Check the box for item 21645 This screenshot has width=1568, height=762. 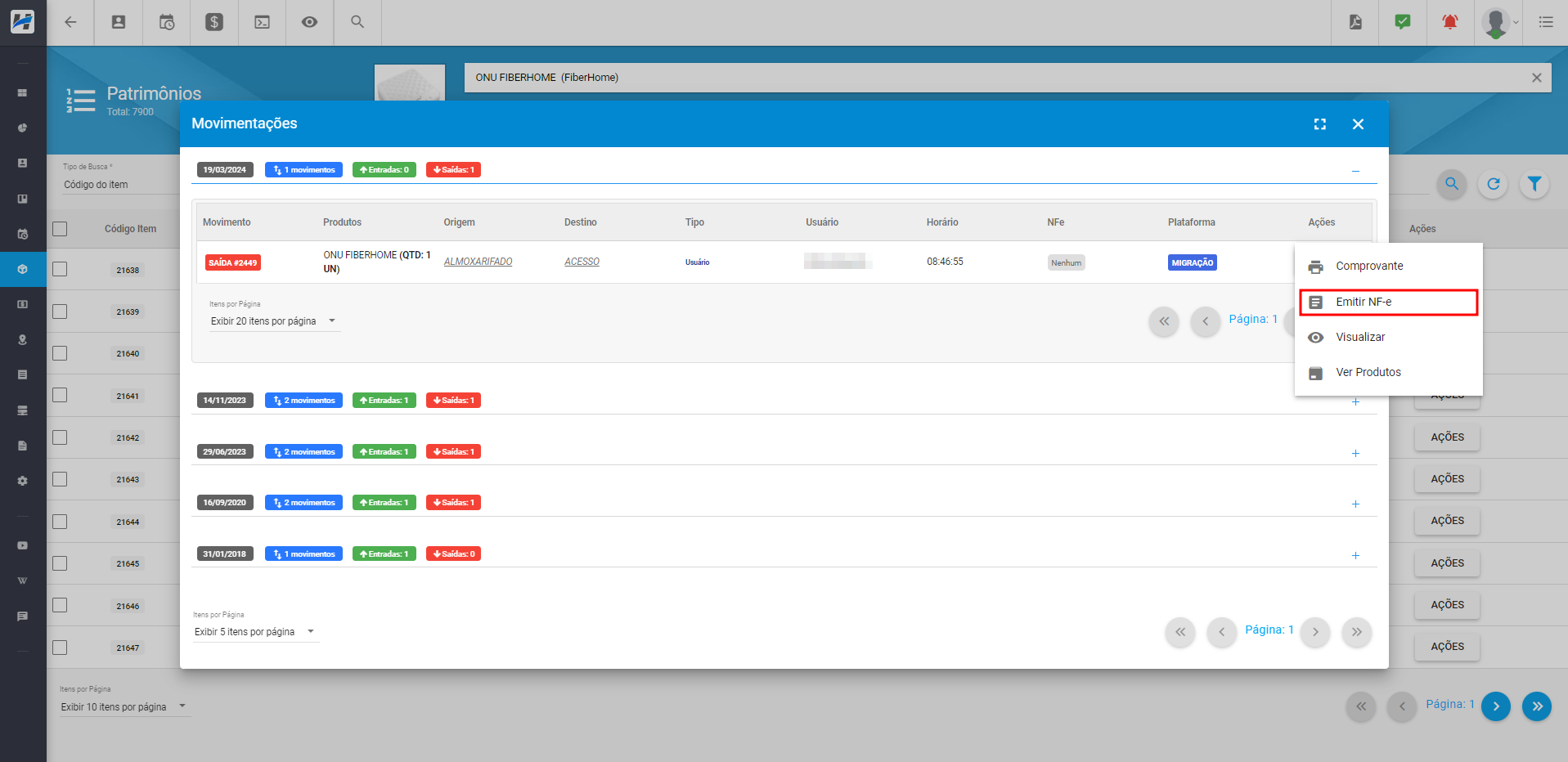(x=60, y=563)
